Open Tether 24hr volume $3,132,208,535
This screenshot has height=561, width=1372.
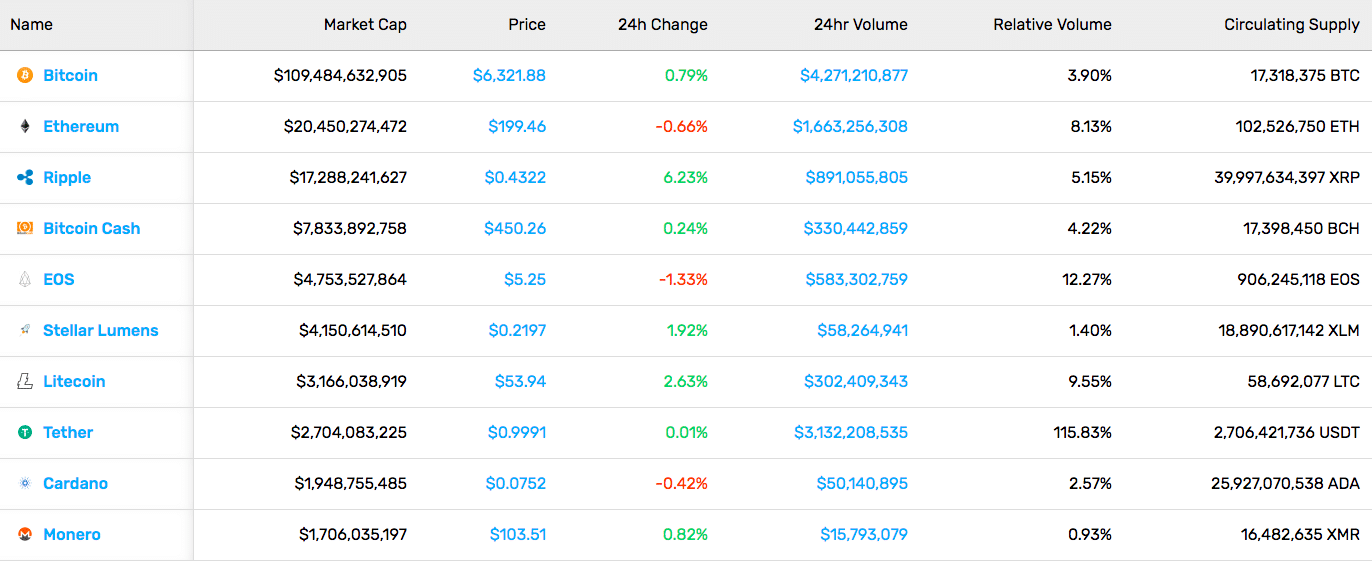(x=850, y=432)
